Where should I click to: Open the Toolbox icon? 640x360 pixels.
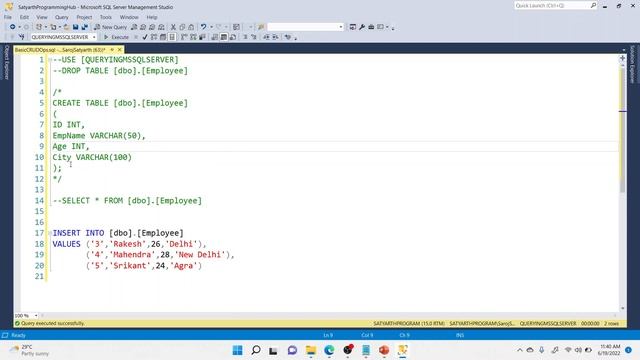point(371,27)
